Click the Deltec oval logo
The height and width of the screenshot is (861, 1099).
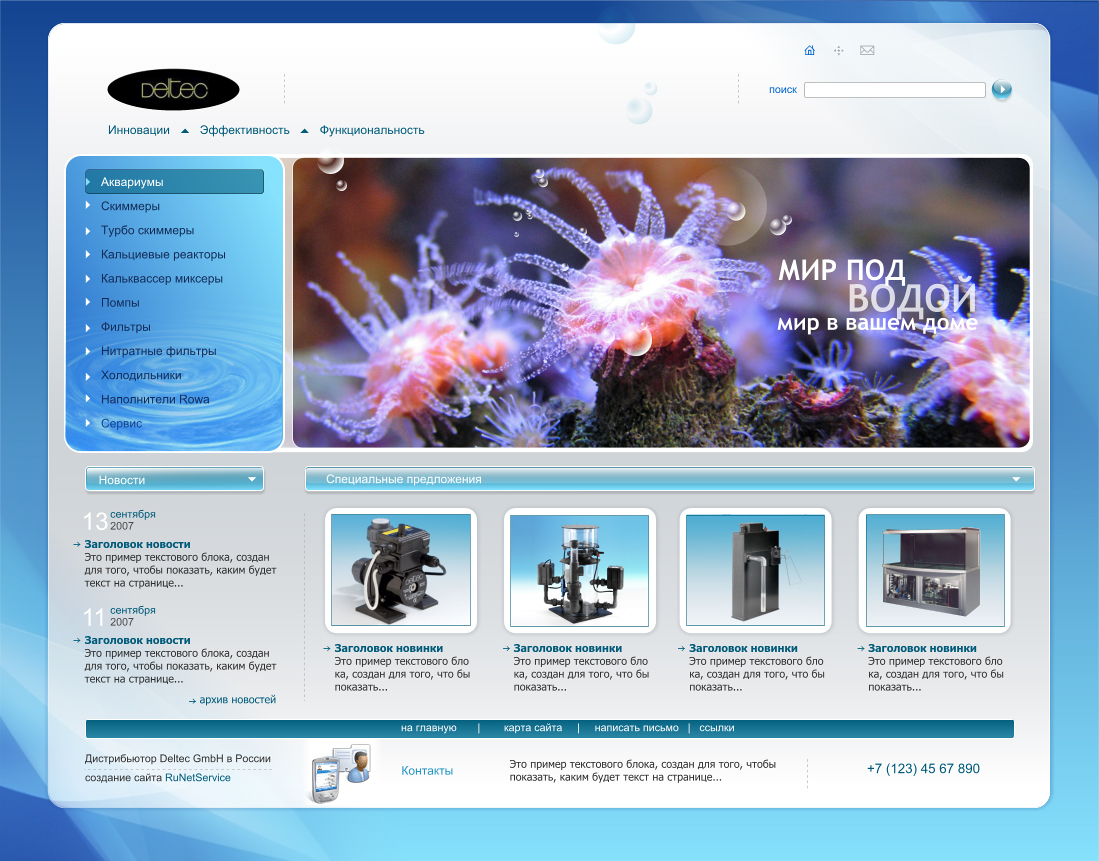(x=173, y=90)
